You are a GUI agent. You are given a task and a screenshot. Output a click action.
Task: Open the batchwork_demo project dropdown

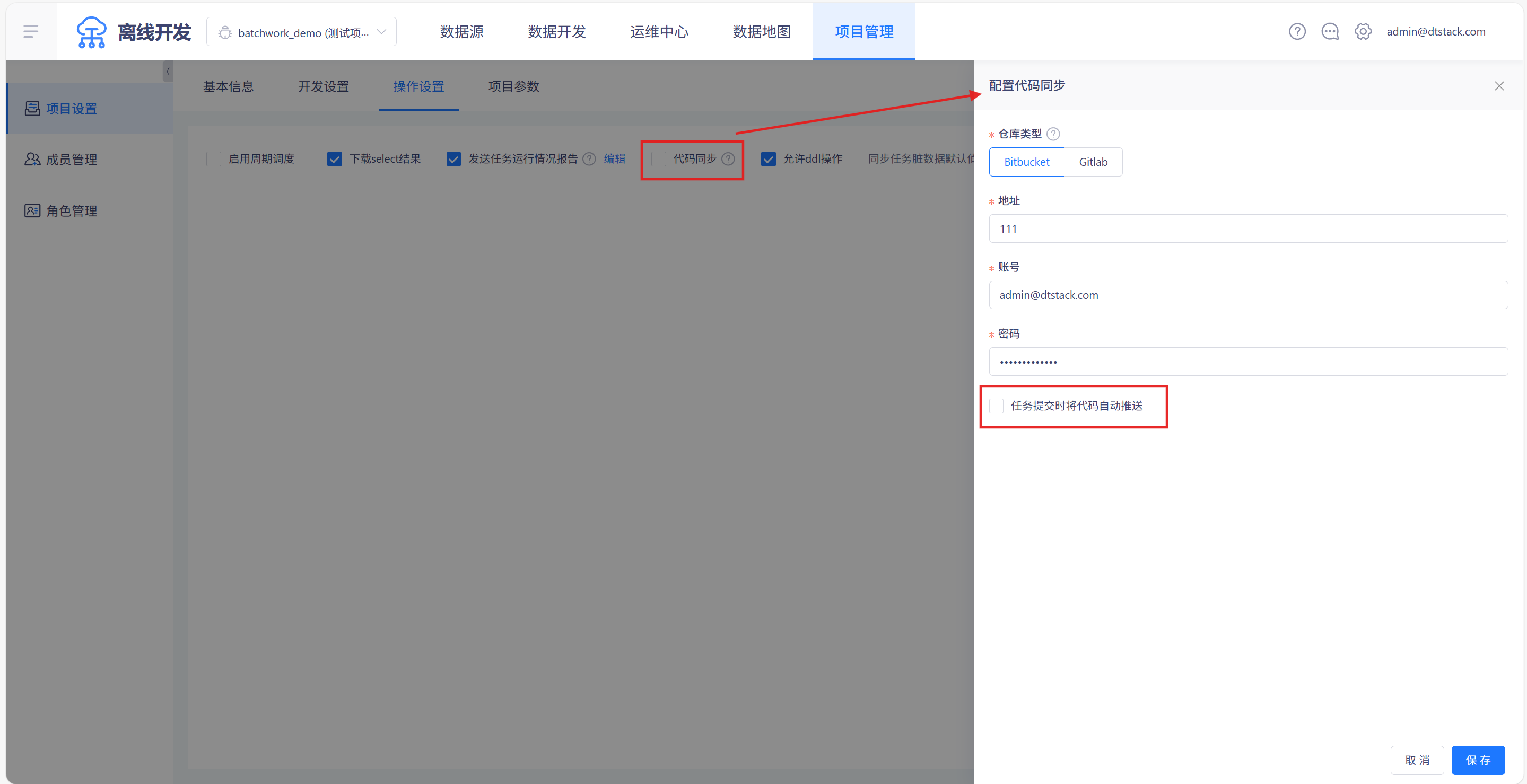click(x=302, y=32)
